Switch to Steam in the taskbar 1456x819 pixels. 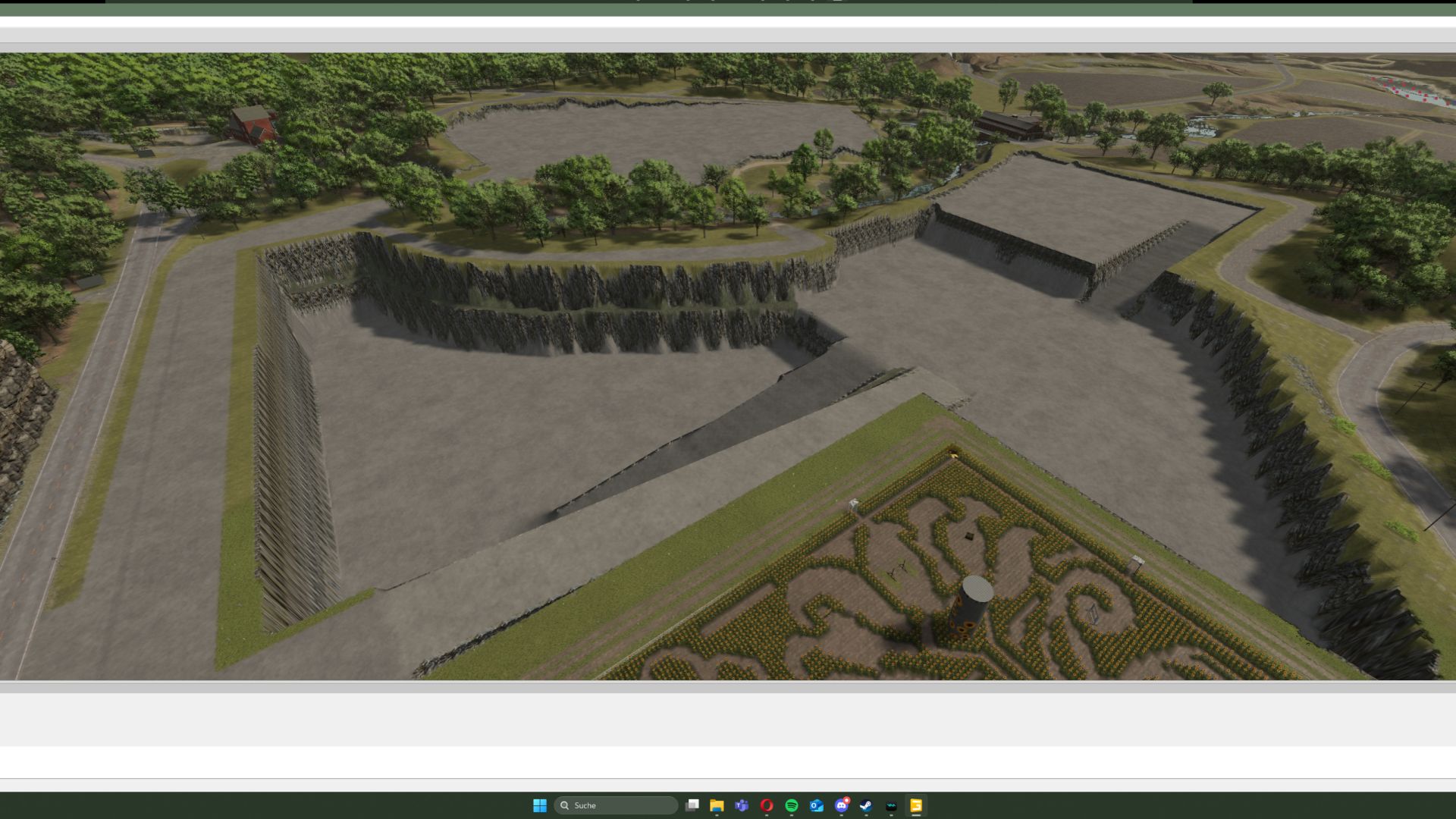click(866, 805)
